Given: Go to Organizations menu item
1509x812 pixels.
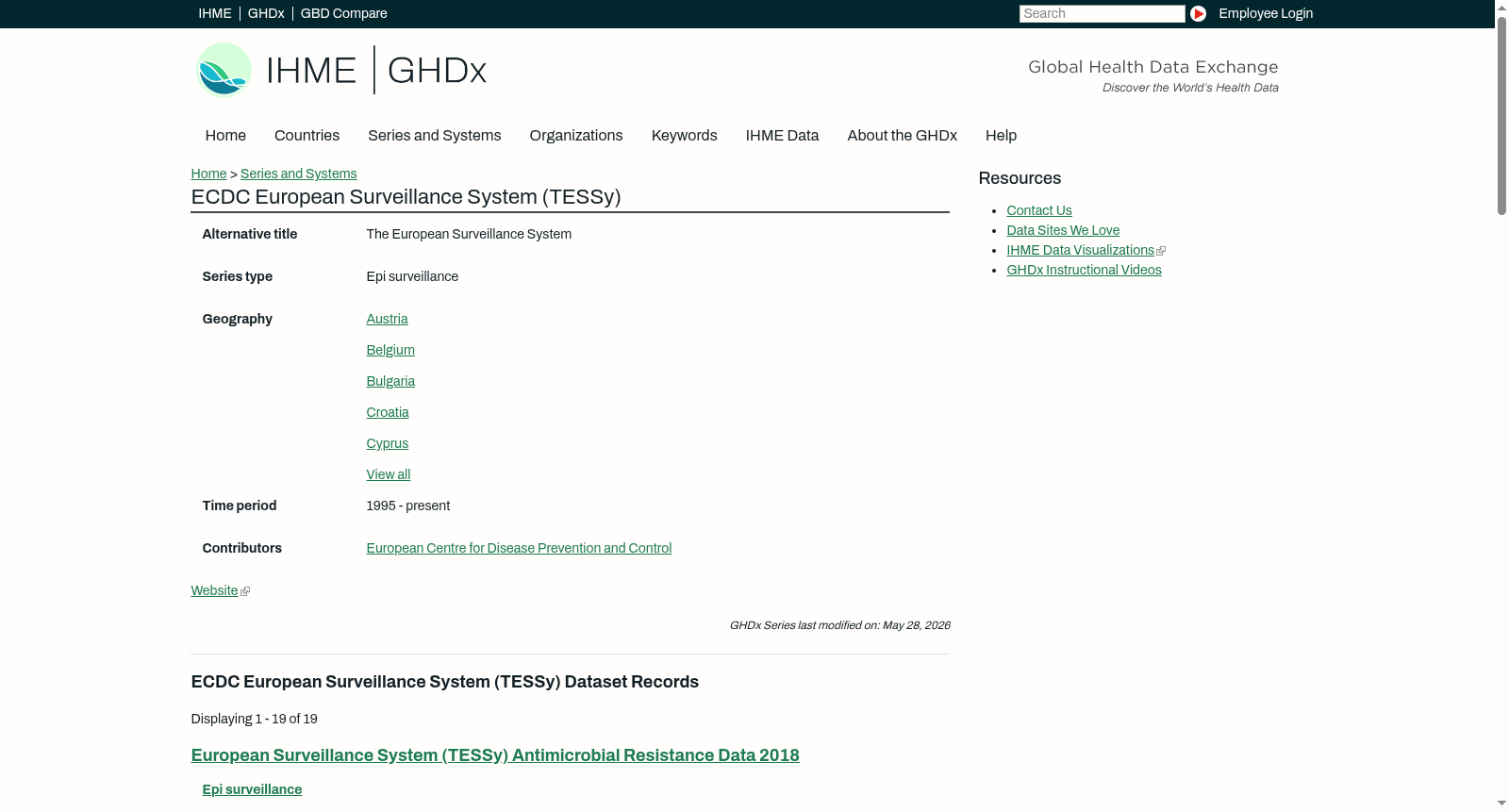Looking at the screenshot, I should coord(576,136).
